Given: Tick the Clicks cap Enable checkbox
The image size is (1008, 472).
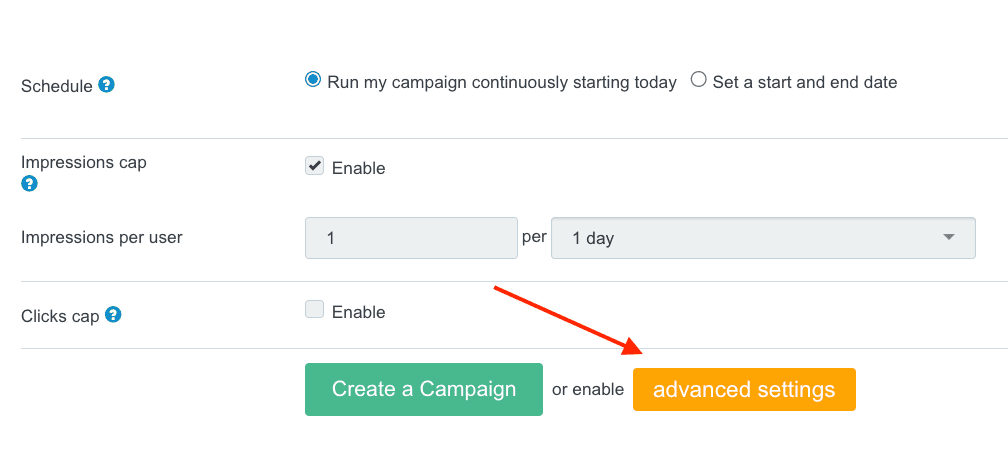Looking at the screenshot, I should [315, 310].
